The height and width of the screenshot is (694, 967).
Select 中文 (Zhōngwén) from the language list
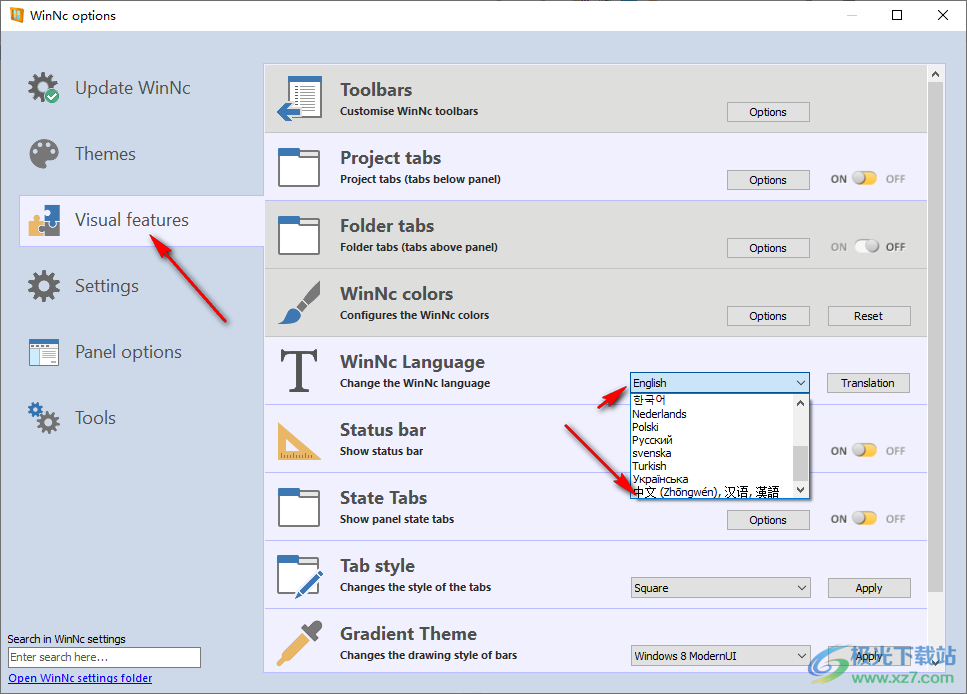712,492
